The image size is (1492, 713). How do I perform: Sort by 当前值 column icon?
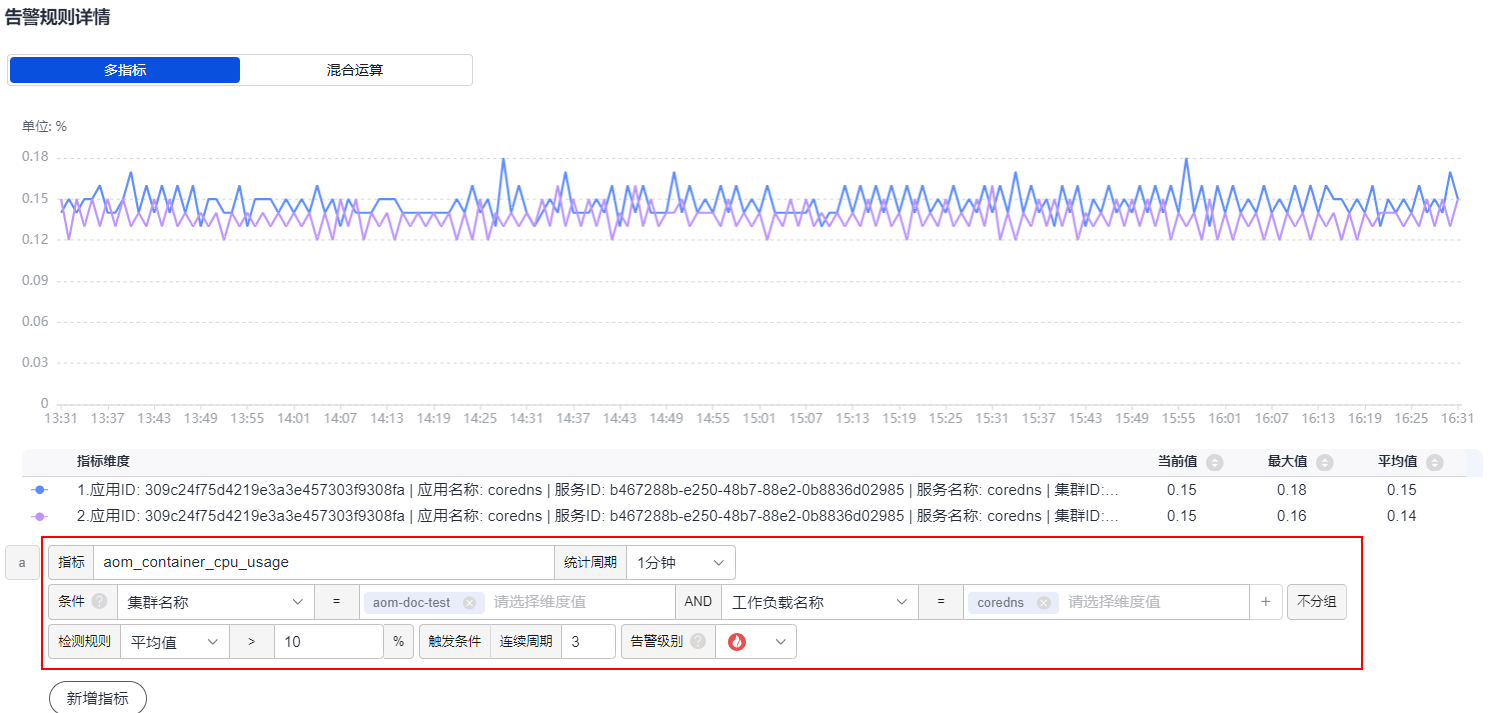pos(1215,462)
